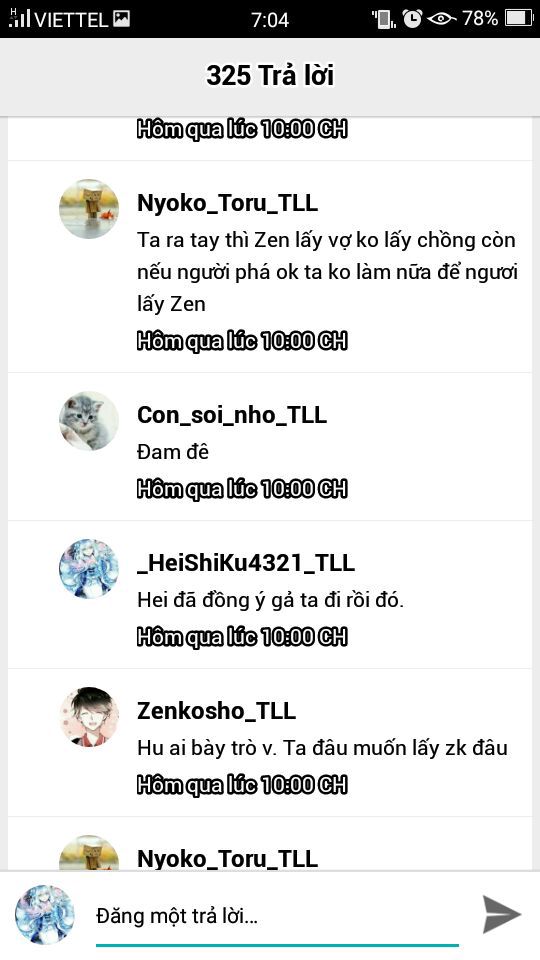The height and width of the screenshot is (960, 540).
Task: Tap the phone vibrate status icon
Action: 384,19
